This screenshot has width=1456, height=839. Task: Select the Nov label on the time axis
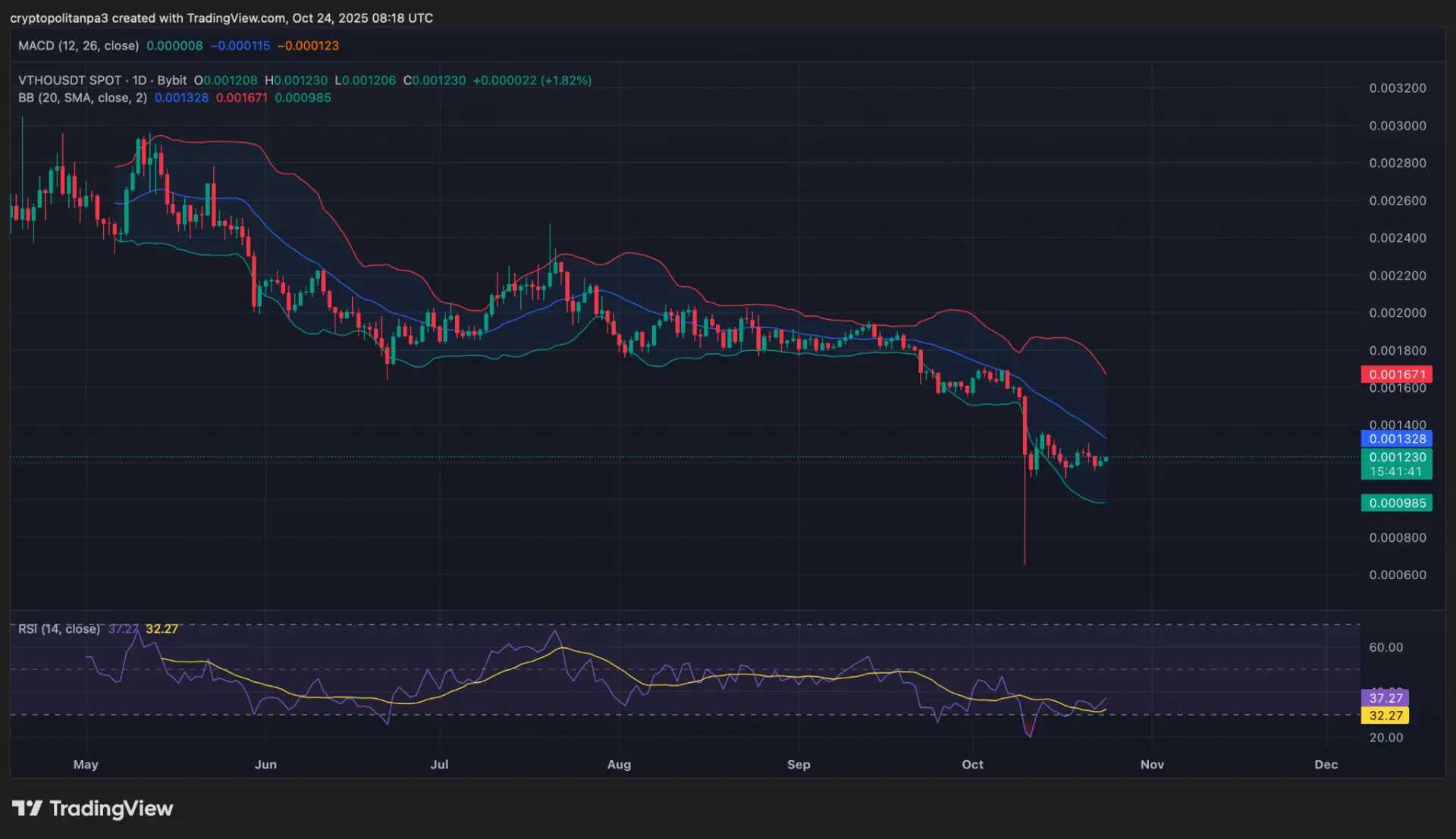click(1152, 765)
